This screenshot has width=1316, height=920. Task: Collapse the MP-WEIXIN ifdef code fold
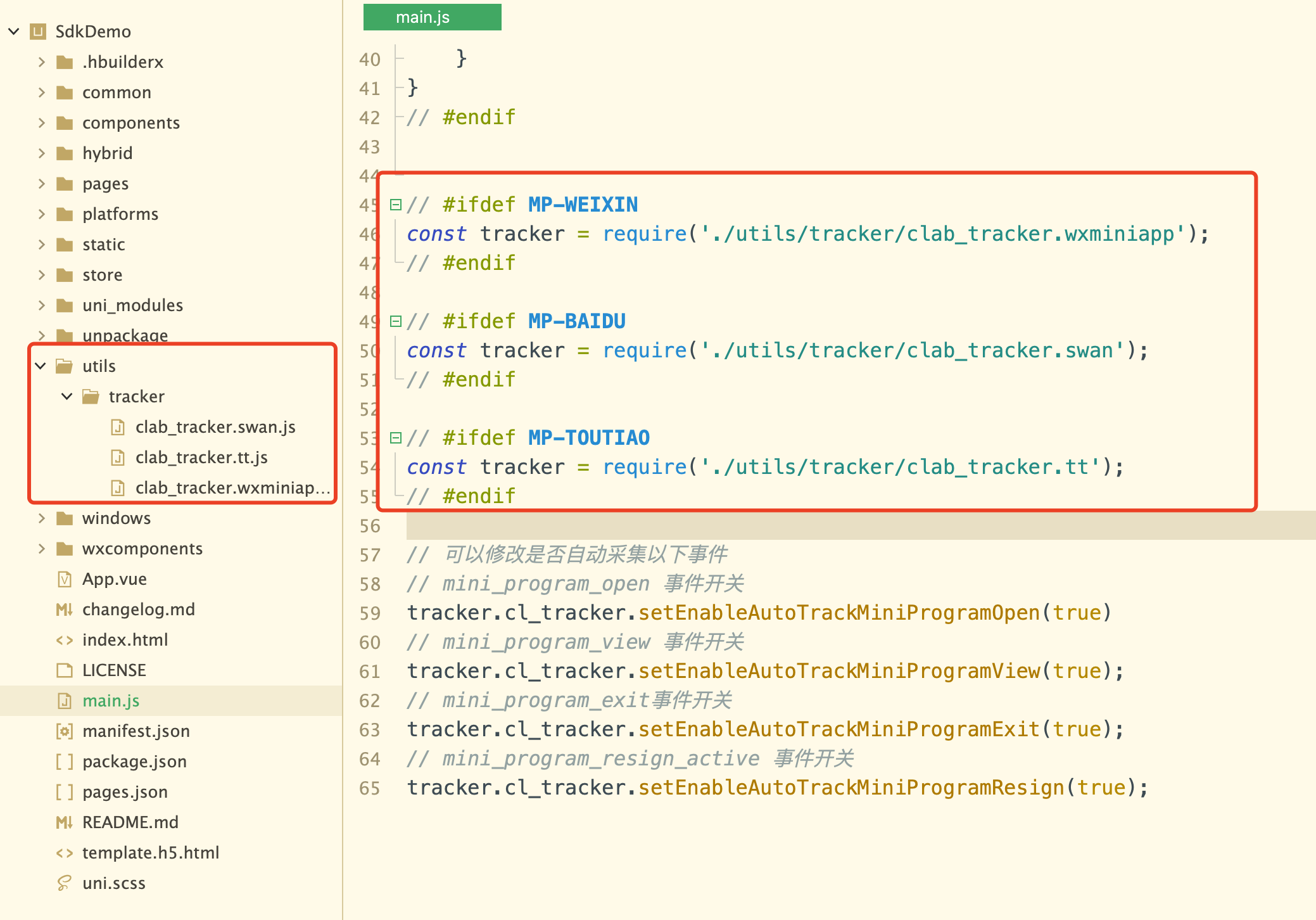click(396, 205)
